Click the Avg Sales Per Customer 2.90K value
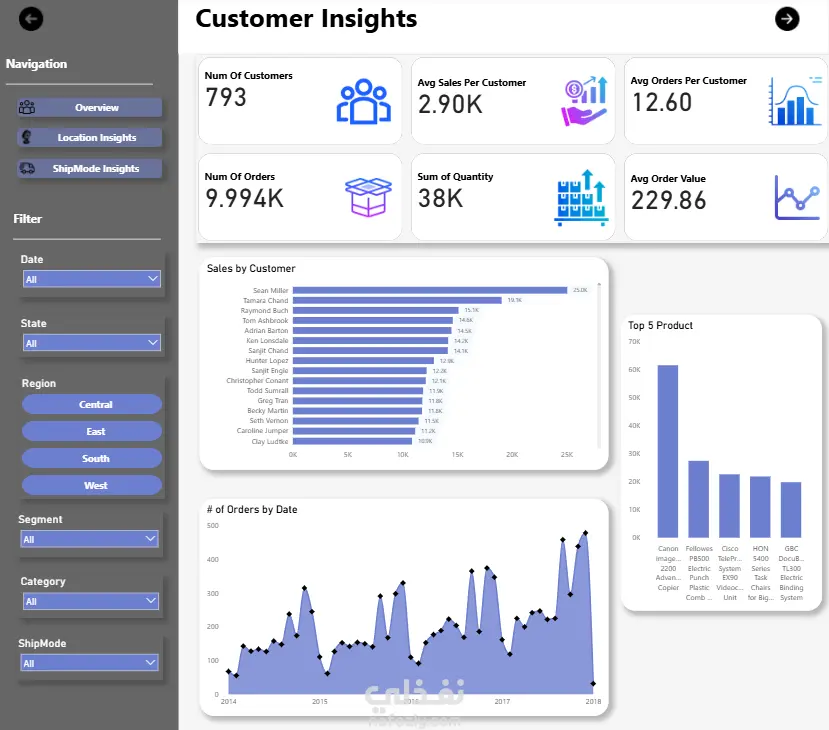 pyautogui.click(x=450, y=104)
